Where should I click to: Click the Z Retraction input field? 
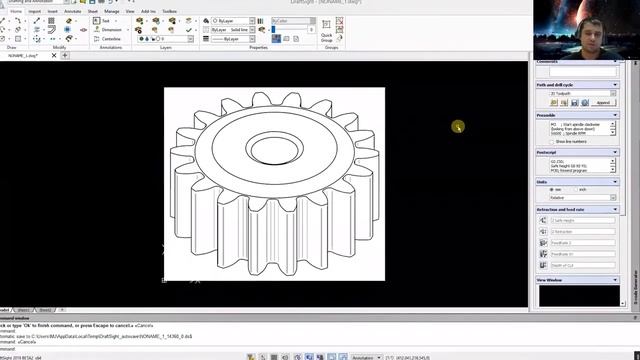[x=583, y=231]
